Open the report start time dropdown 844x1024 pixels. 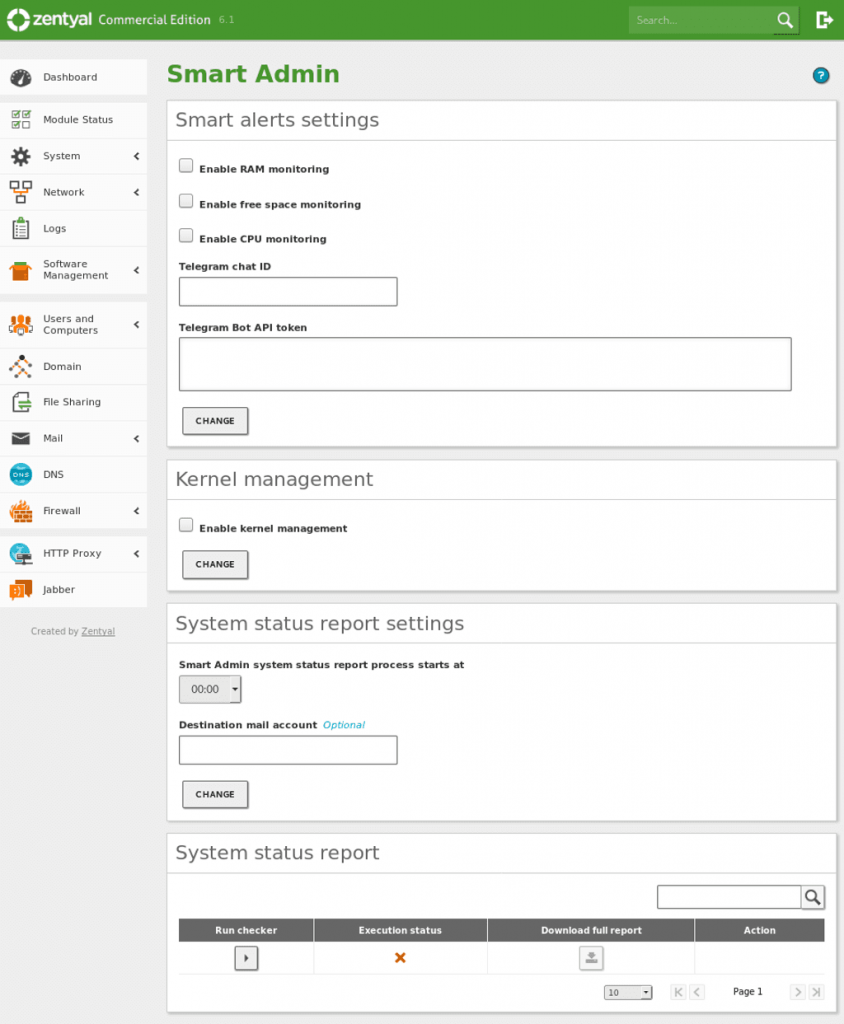pyautogui.click(x=210, y=689)
